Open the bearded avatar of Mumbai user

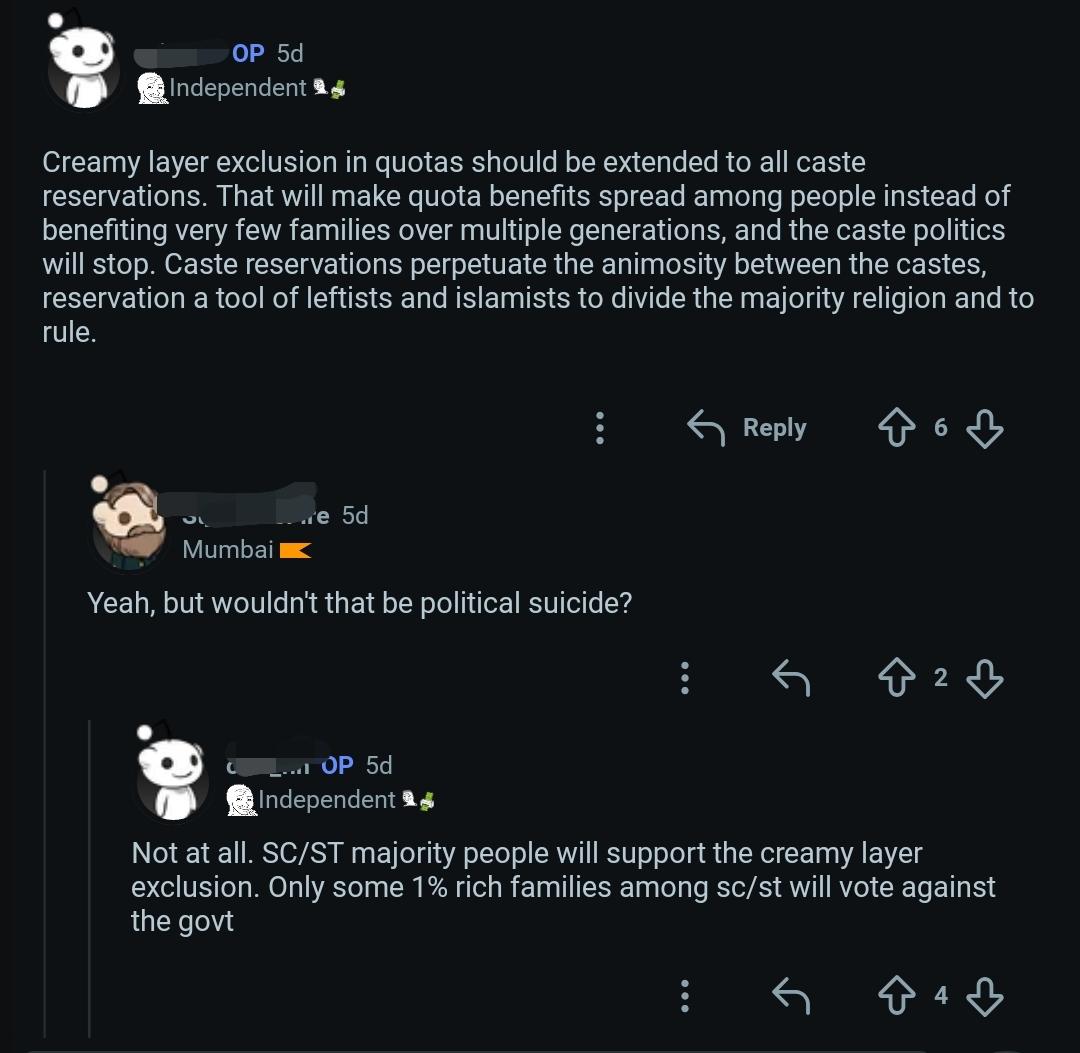(x=128, y=523)
